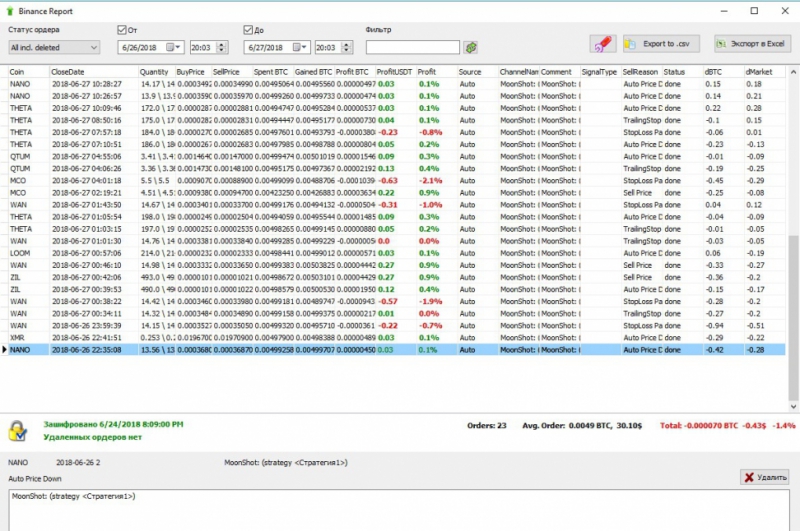Click Avg. Order 0.0049 BTC text
The height and width of the screenshot is (531, 800).
582,425
